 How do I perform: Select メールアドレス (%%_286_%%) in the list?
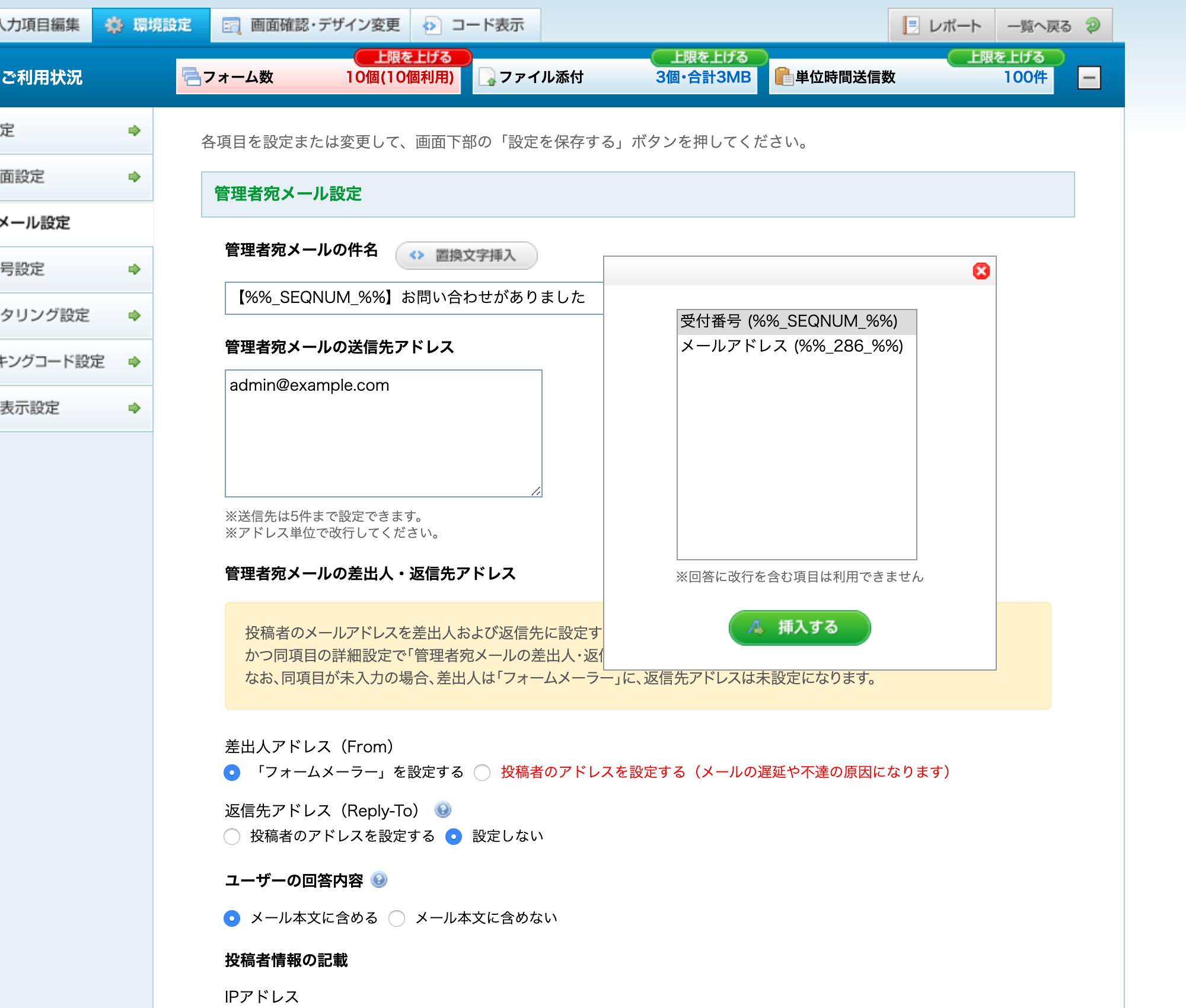tap(796, 346)
